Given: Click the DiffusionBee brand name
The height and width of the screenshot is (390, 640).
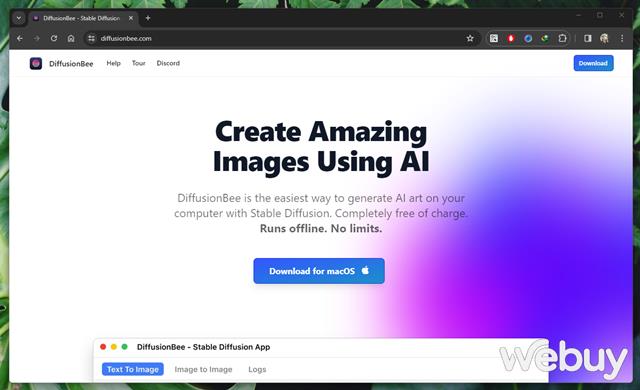Looking at the screenshot, I should coord(71,64).
